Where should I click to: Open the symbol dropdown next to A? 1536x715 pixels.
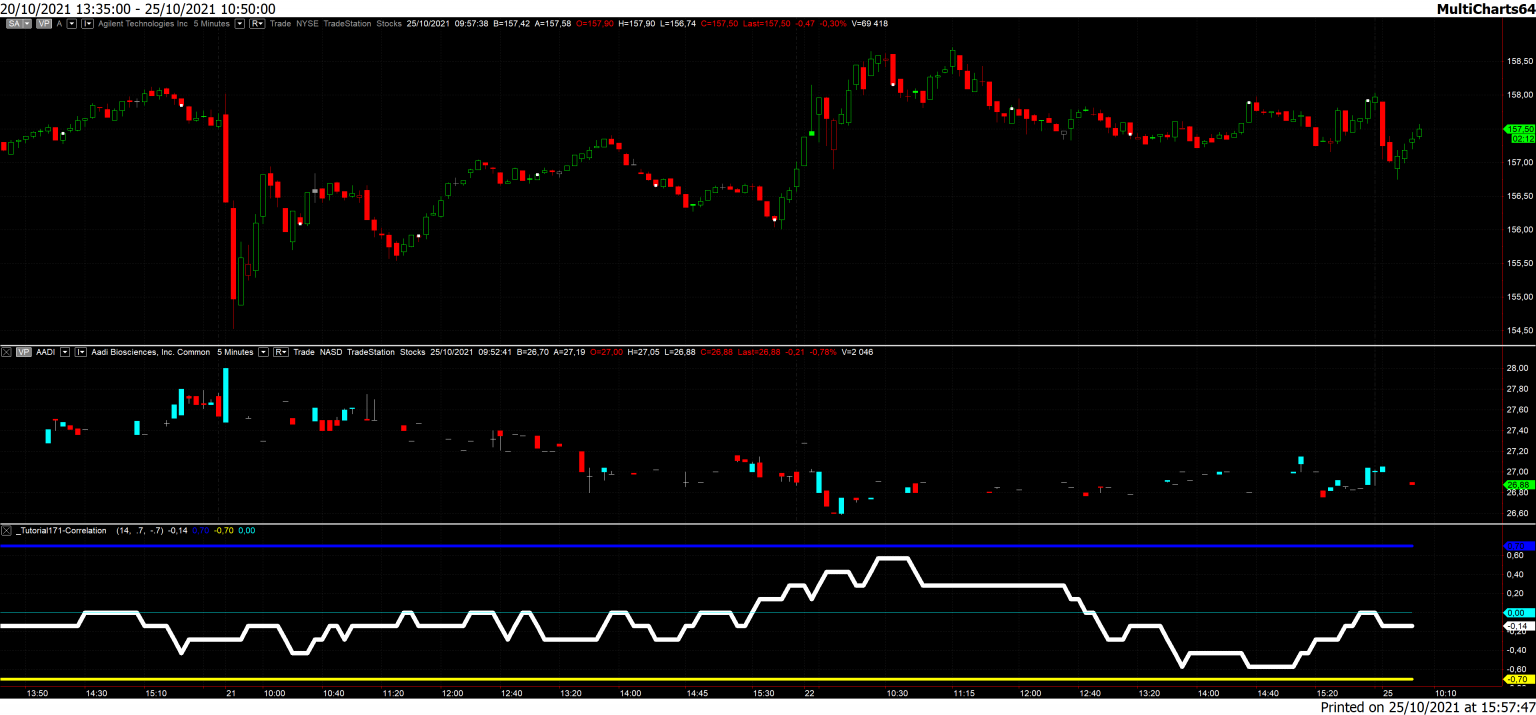[x=72, y=24]
